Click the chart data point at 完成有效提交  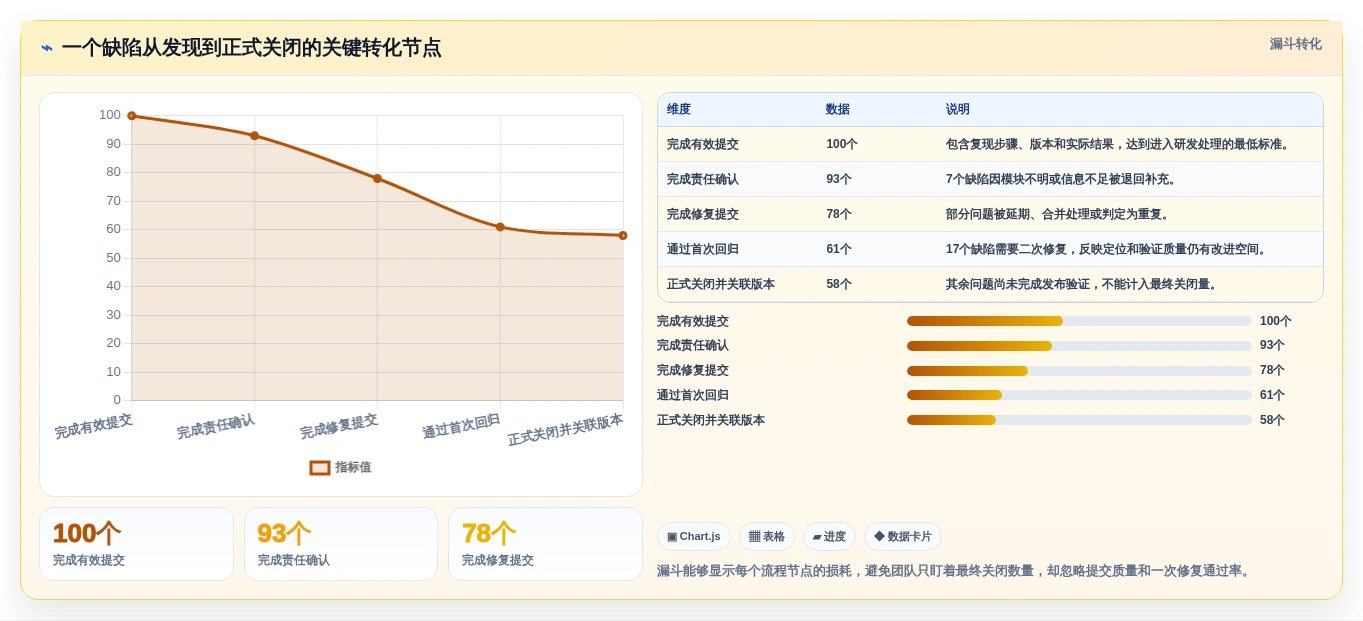click(x=131, y=116)
